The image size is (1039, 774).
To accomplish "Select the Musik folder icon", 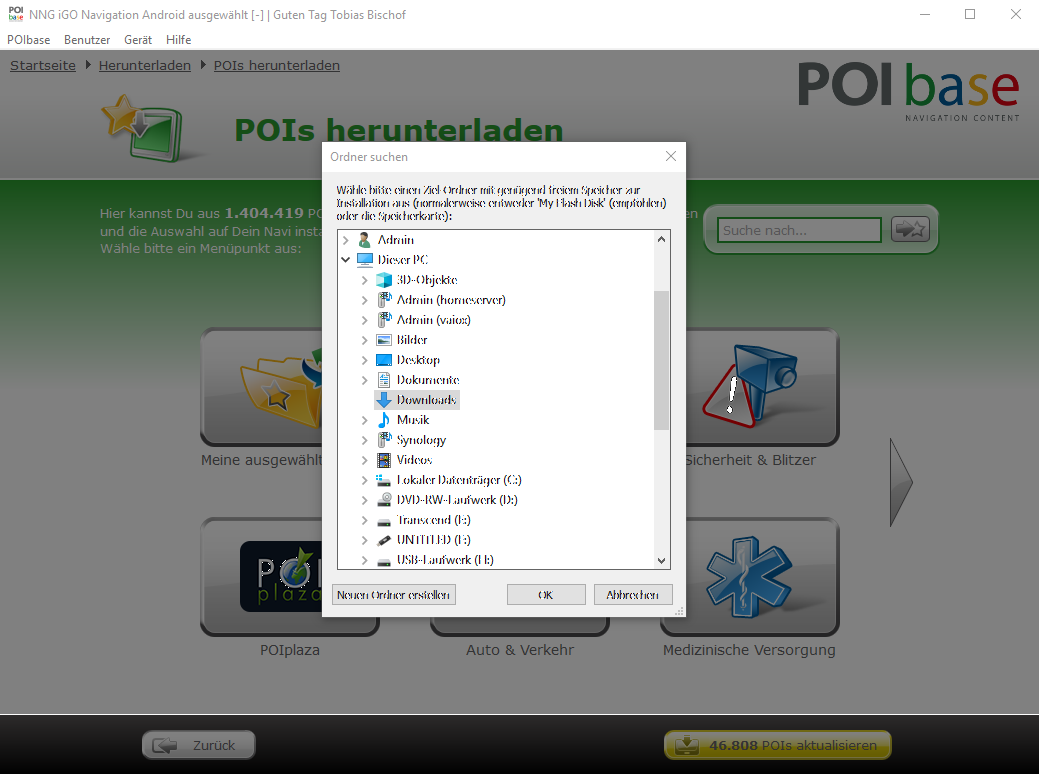I will pos(384,420).
